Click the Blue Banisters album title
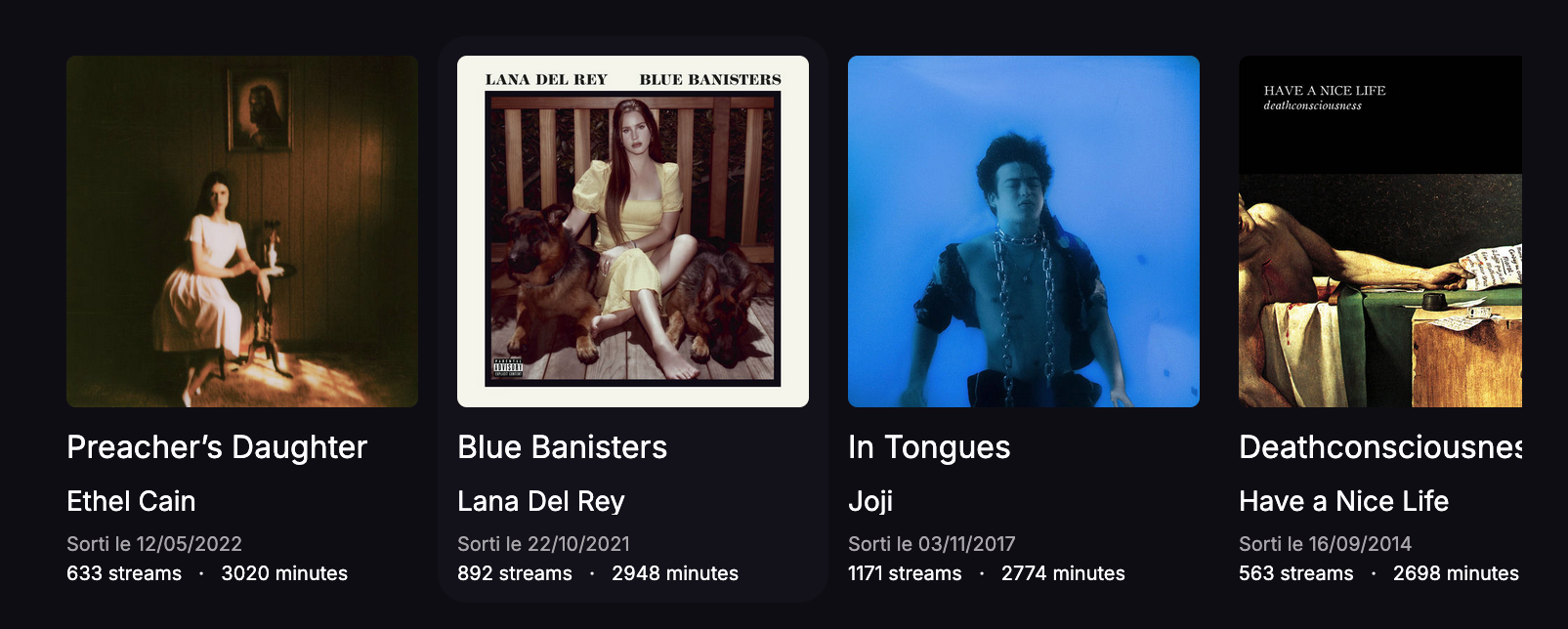 [562, 447]
